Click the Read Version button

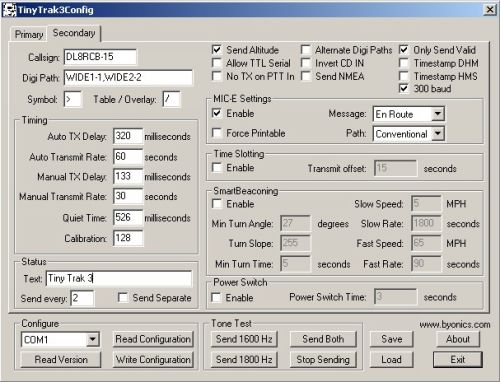61,360
